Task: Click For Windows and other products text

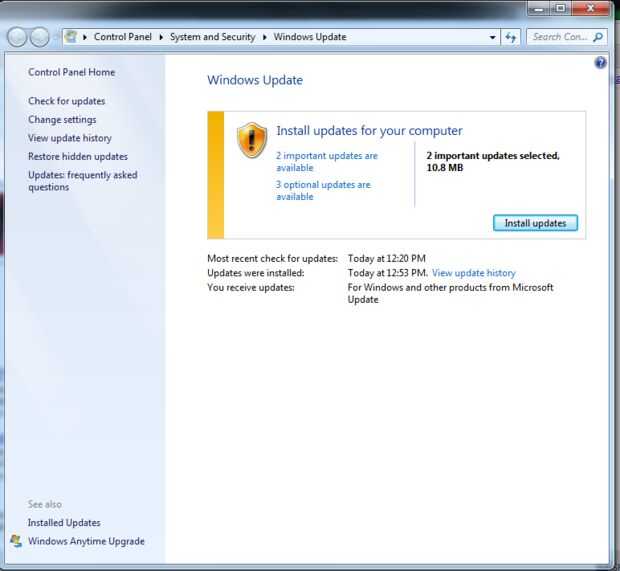Action: point(450,293)
